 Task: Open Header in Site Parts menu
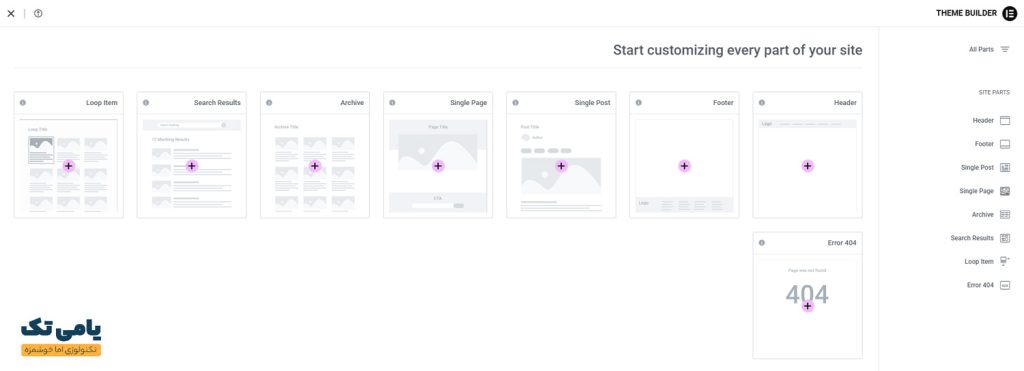coord(983,121)
